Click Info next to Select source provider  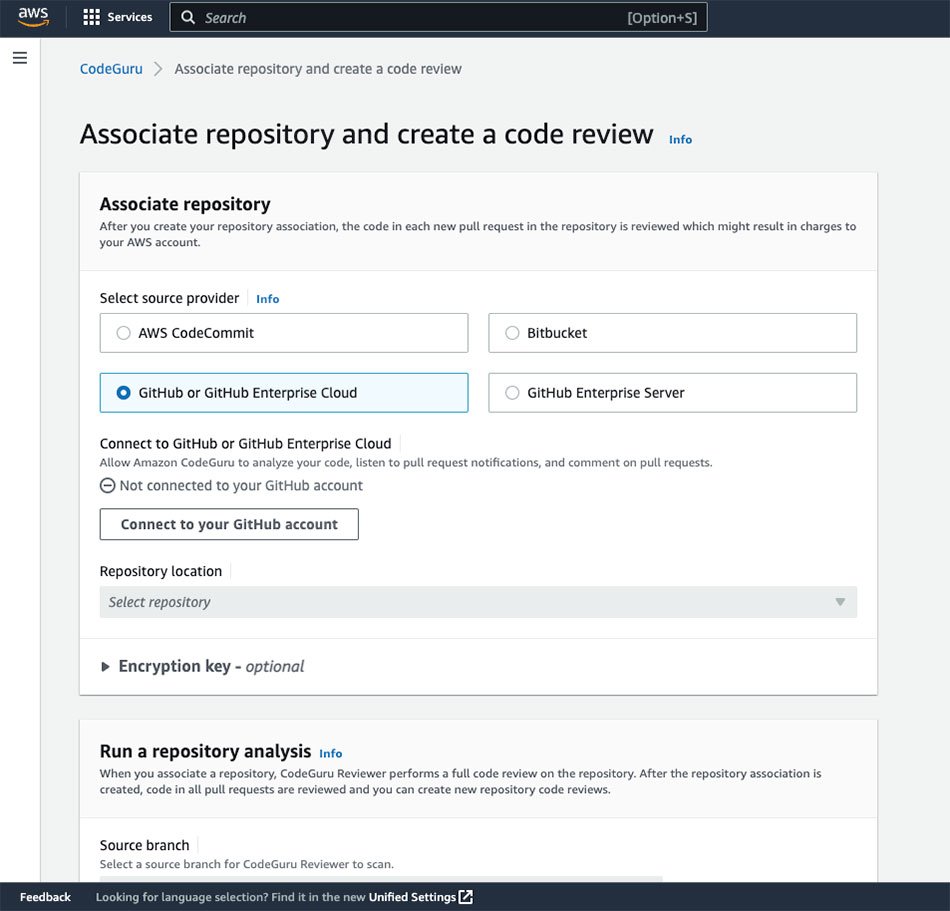(x=267, y=299)
